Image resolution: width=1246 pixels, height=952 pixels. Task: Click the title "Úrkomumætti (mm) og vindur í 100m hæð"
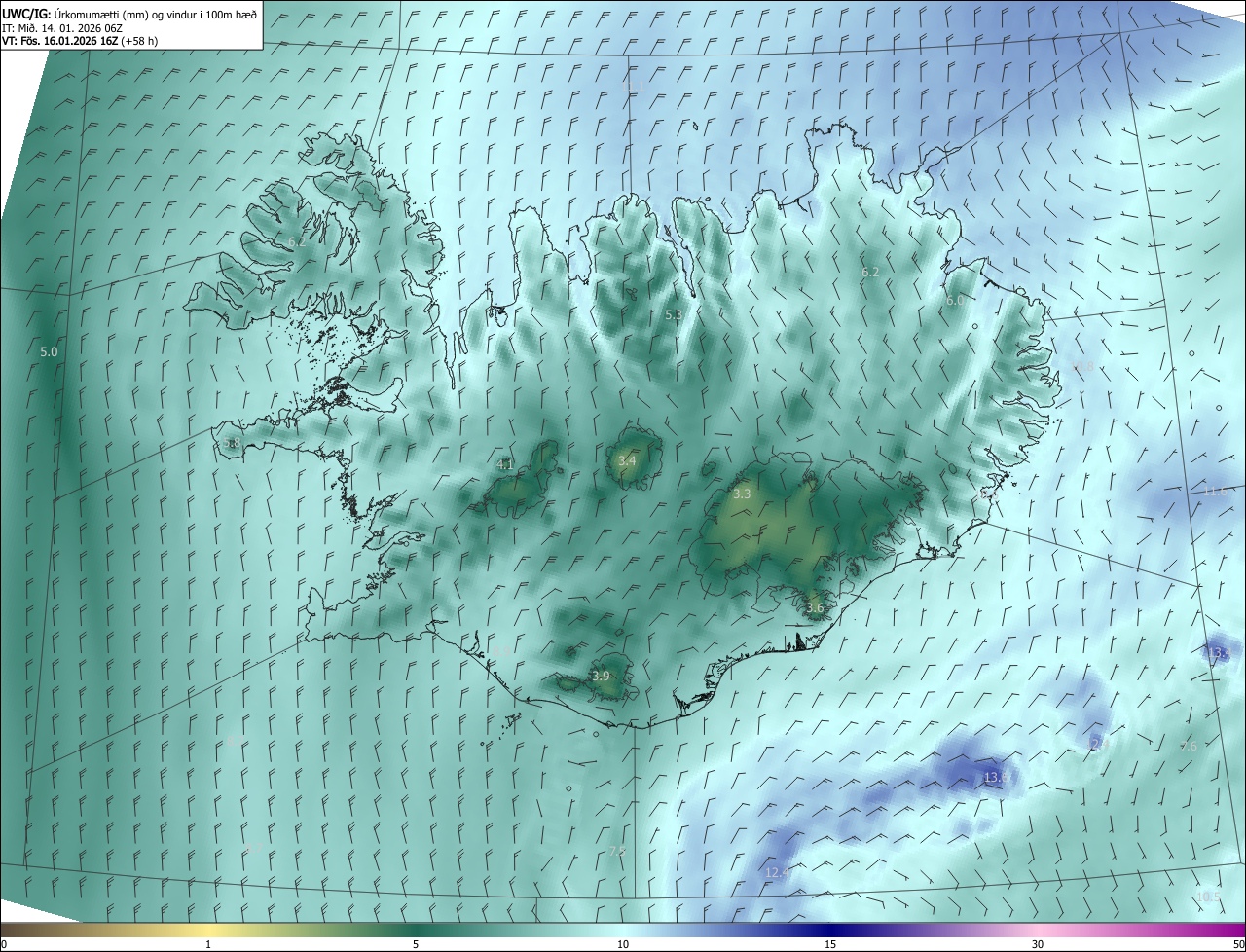click(x=155, y=14)
